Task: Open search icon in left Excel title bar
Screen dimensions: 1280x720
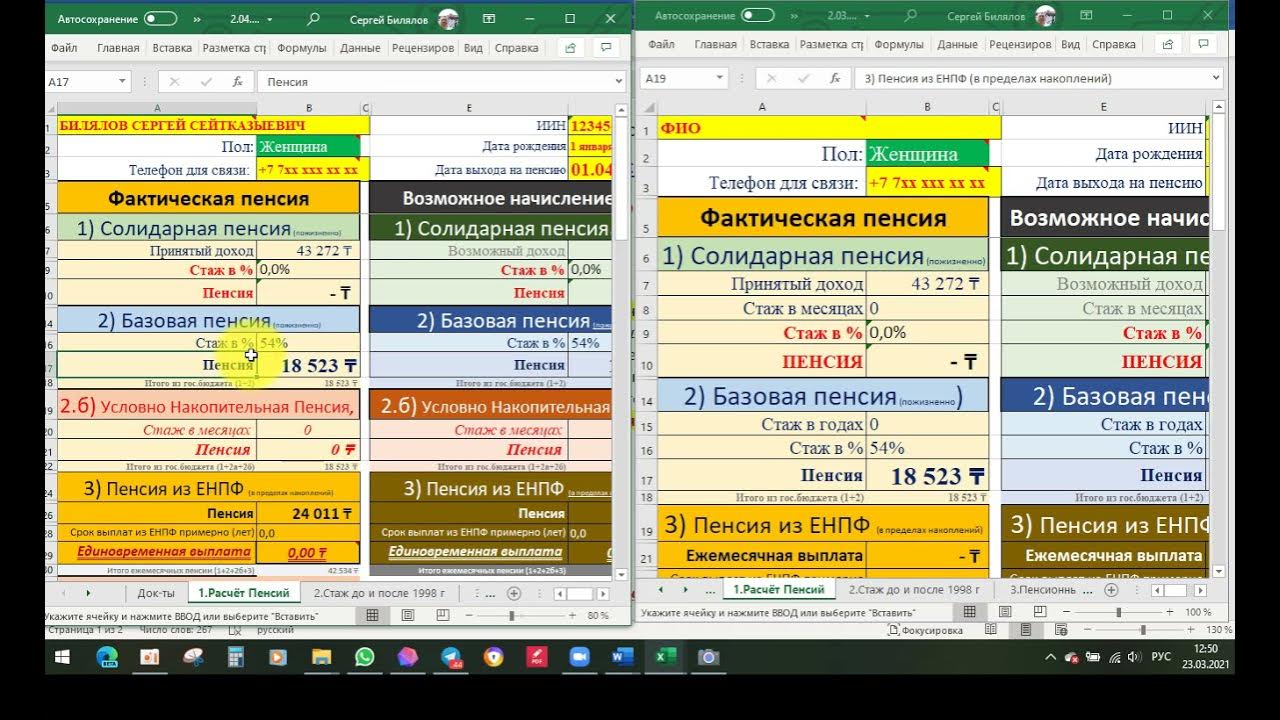Action: (x=314, y=19)
